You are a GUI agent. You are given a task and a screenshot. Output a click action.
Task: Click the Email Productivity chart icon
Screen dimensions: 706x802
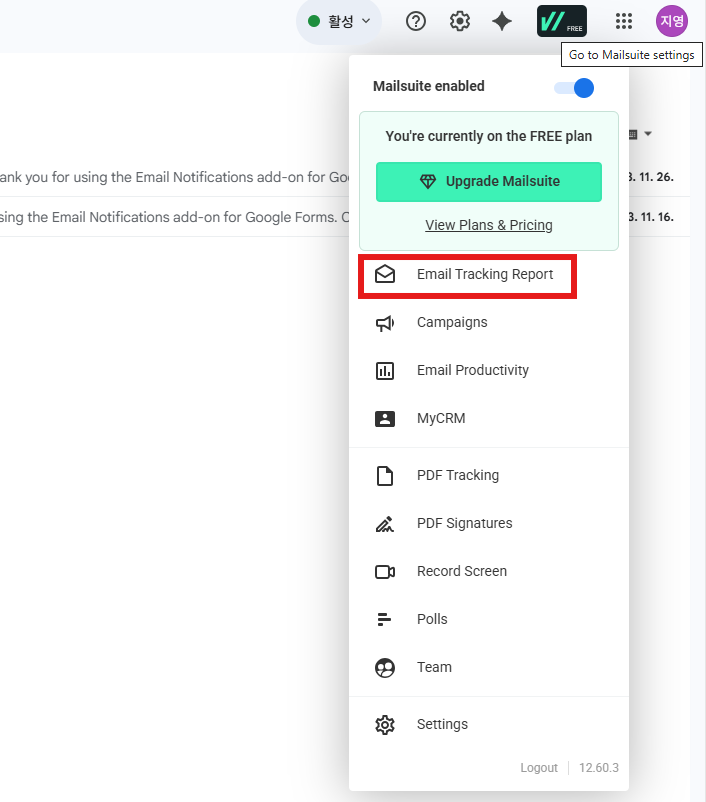click(x=385, y=371)
